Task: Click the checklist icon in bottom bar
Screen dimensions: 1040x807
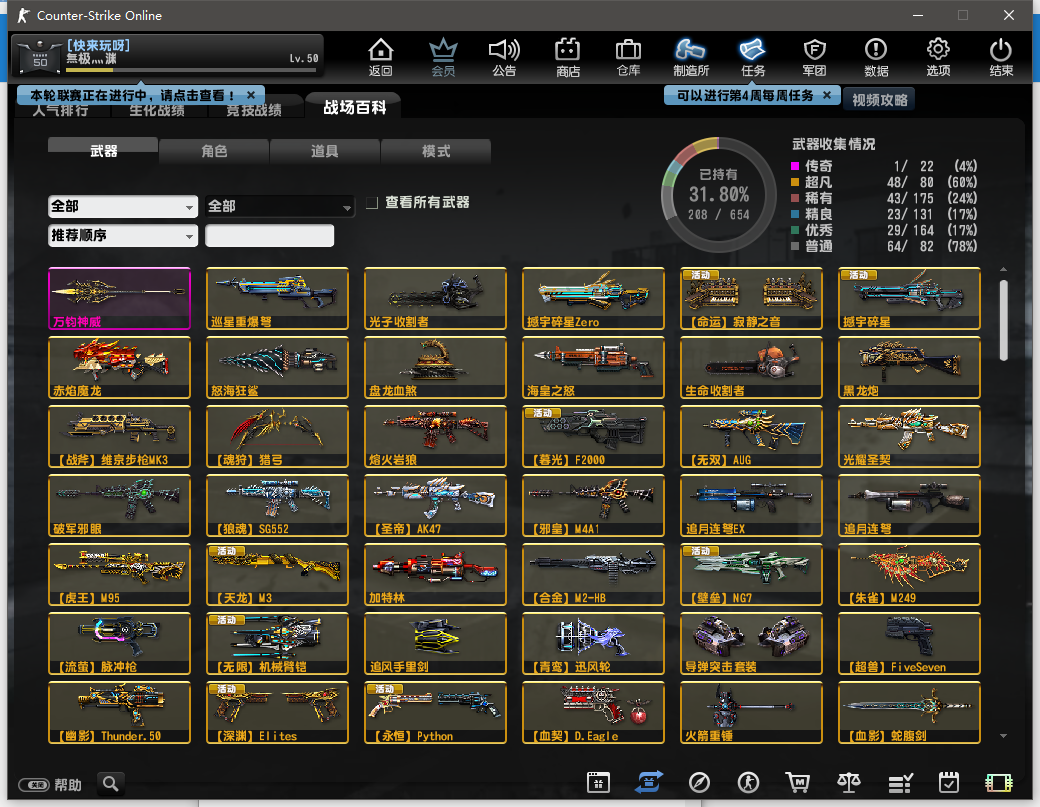Action: (x=900, y=784)
